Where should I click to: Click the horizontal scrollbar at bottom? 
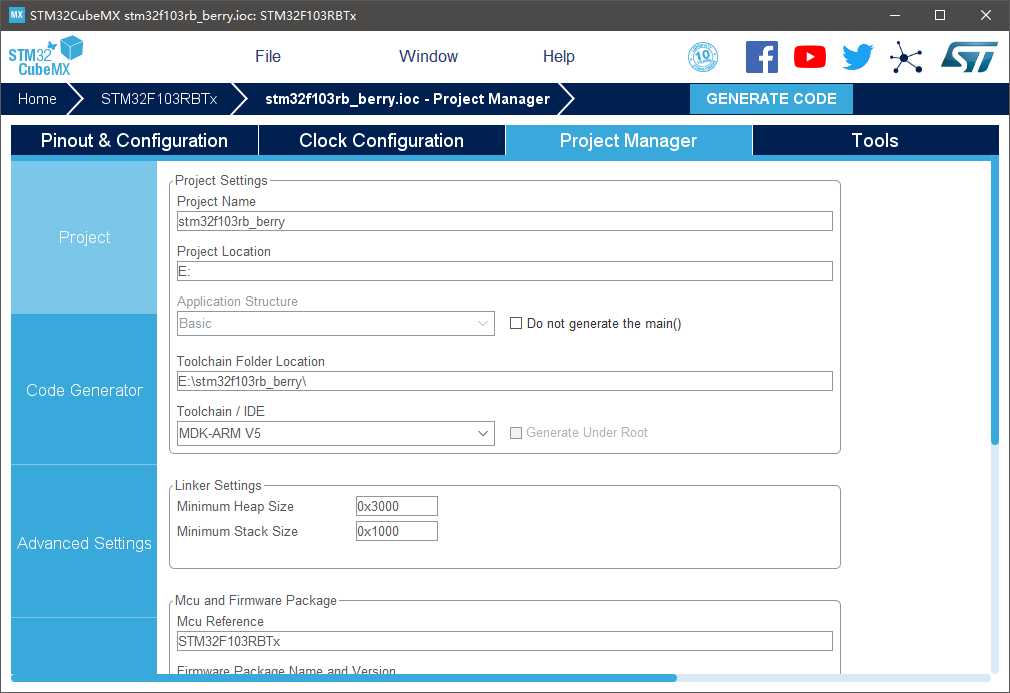pyautogui.click(x=344, y=678)
